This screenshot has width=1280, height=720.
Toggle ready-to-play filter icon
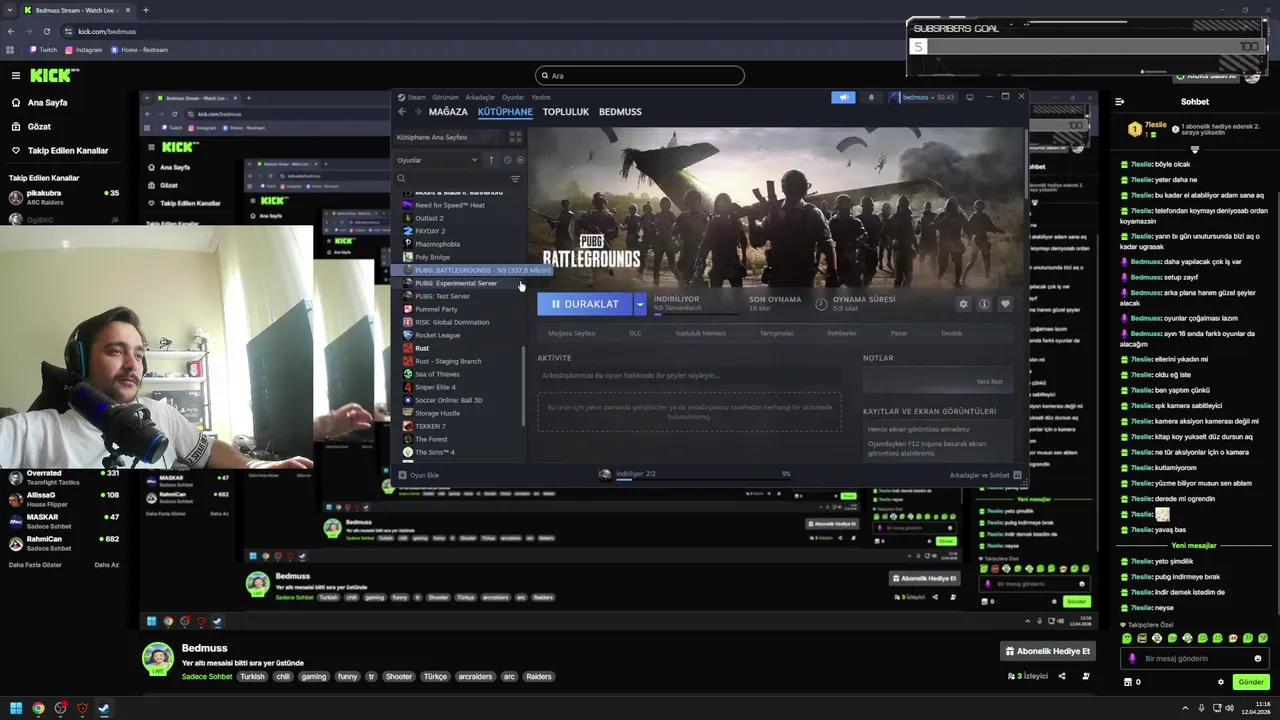518,160
